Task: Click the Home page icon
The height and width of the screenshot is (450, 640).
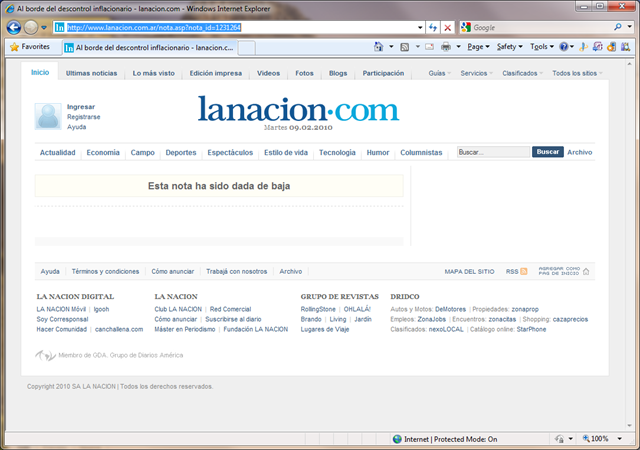Action: [379, 47]
